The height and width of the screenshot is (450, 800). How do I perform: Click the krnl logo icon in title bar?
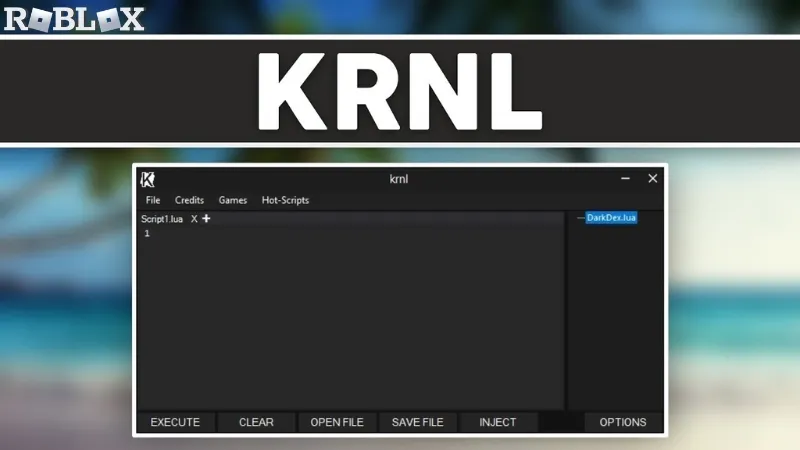coord(147,179)
